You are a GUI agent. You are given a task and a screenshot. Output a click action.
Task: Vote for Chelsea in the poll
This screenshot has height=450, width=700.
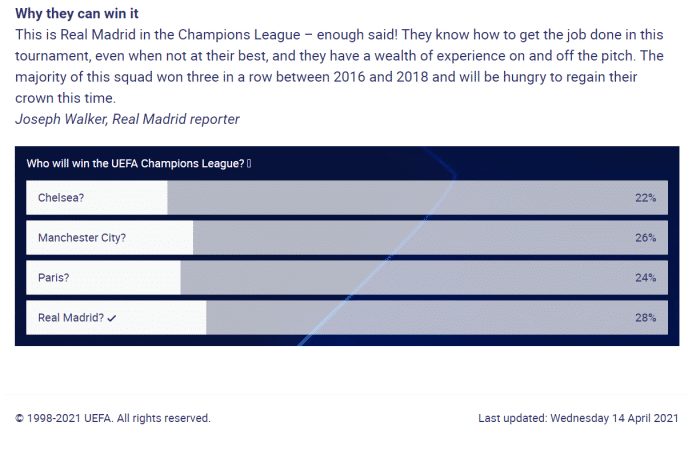pos(61,198)
